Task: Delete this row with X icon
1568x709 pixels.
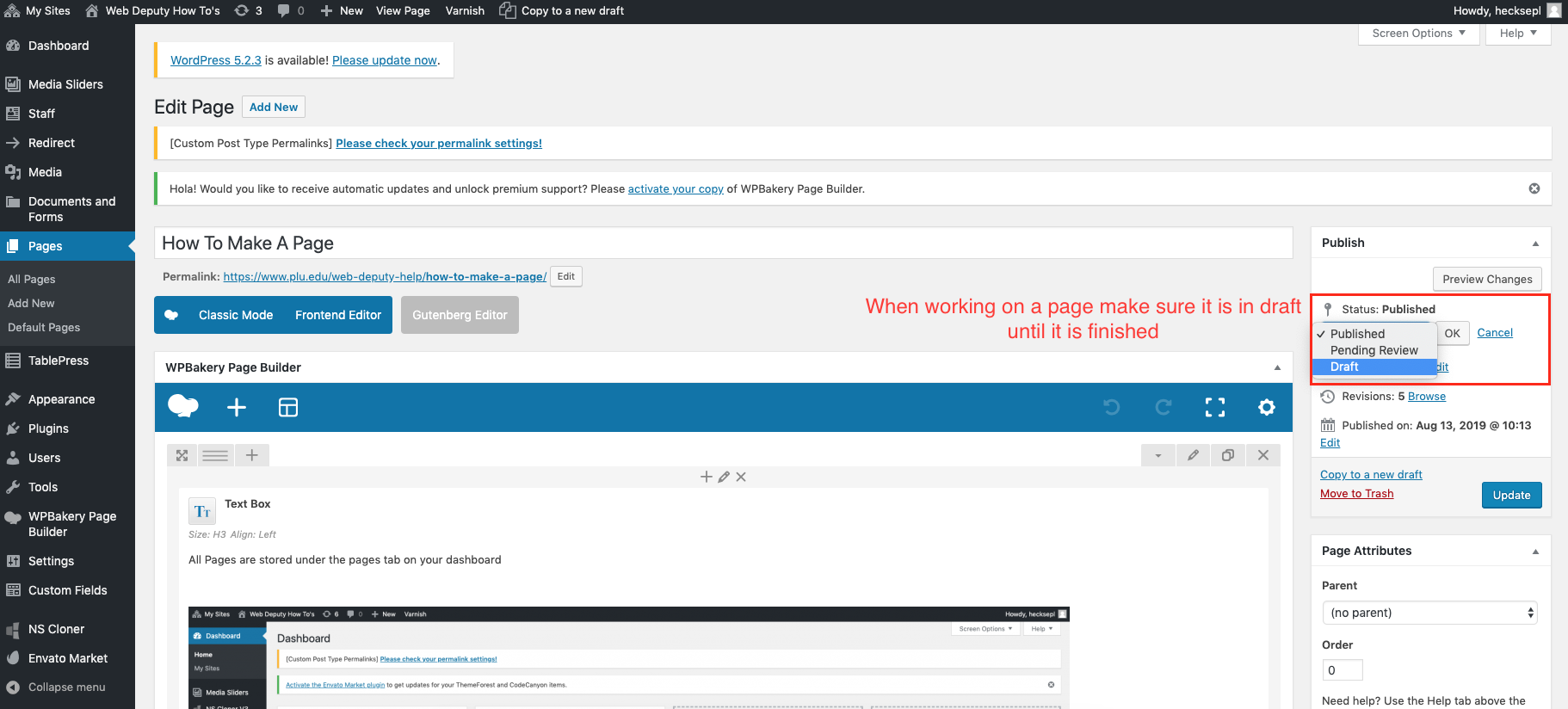Action: point(1263,455)
